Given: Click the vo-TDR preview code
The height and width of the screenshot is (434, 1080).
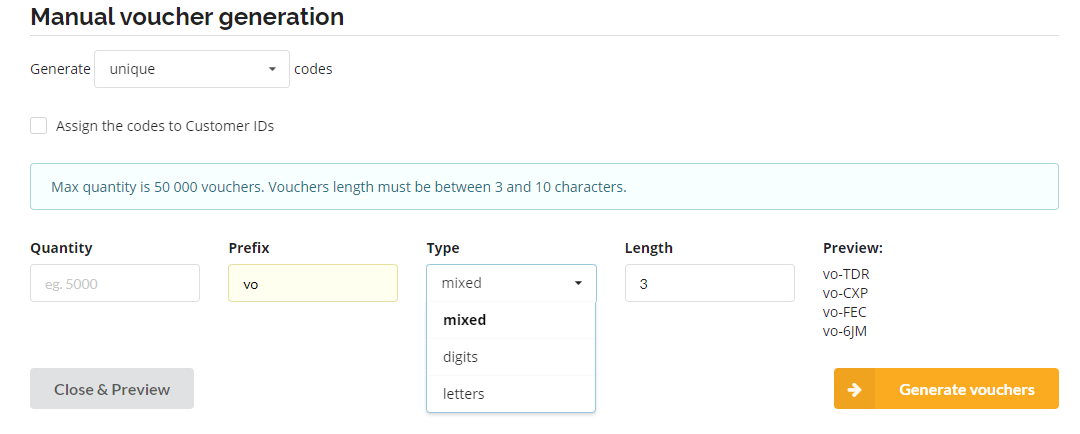Looking at the screenshot, I should (846, 274).
